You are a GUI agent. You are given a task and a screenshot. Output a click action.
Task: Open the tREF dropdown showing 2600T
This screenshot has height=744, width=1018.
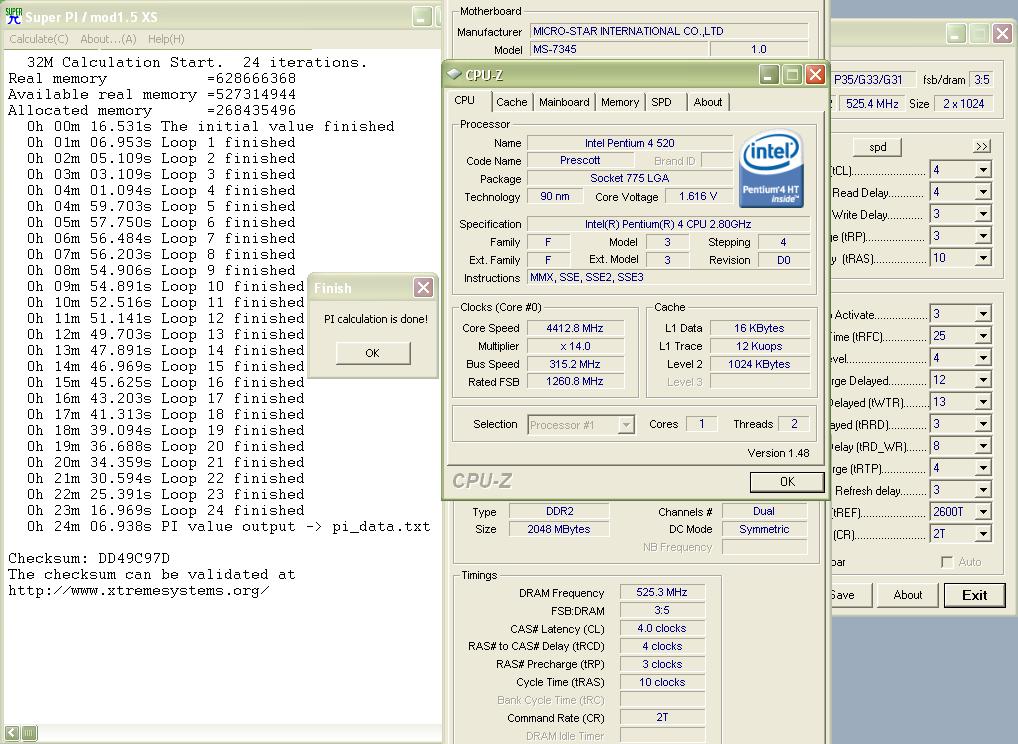click(983, 512)
